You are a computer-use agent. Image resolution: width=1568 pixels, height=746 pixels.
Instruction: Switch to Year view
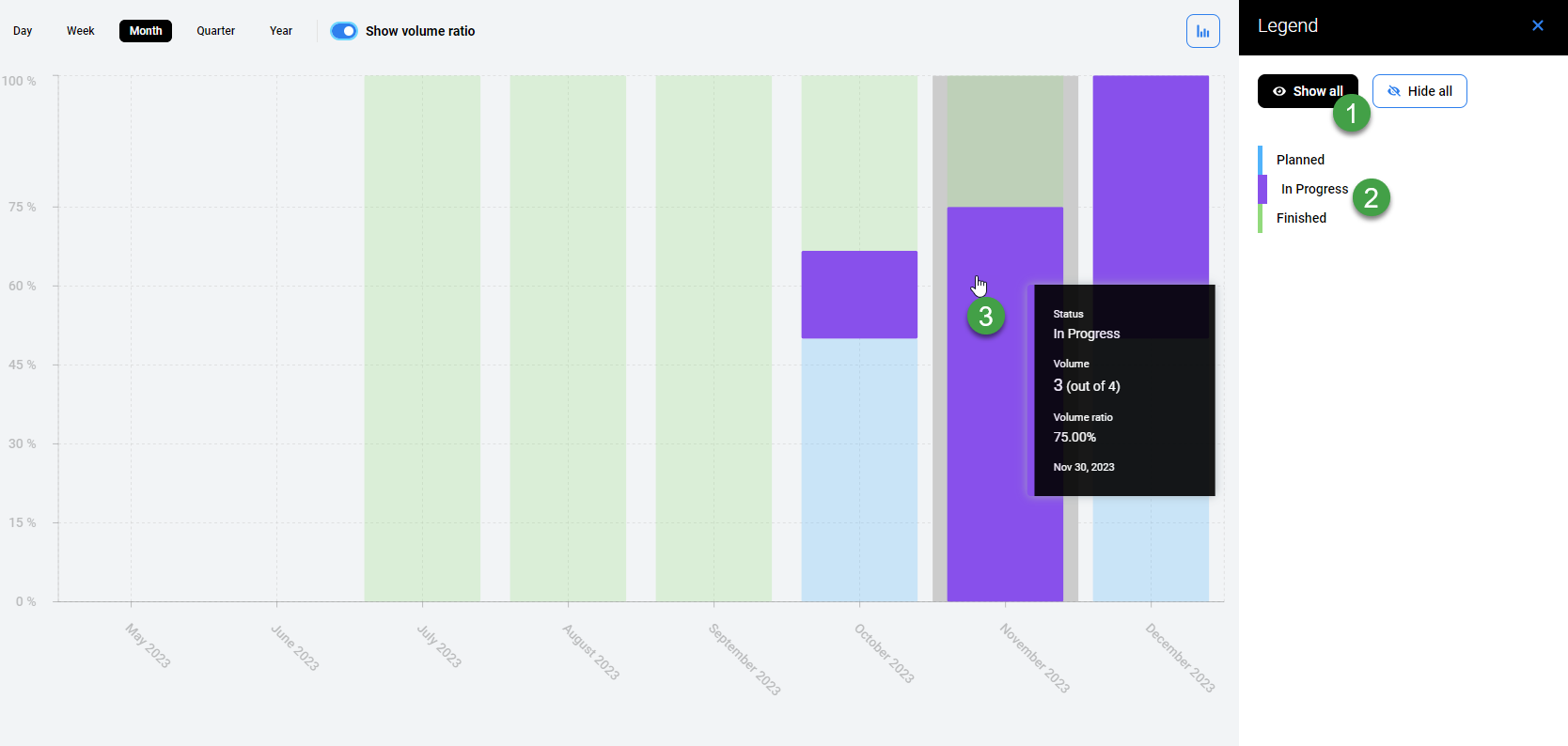click(280, 31)
